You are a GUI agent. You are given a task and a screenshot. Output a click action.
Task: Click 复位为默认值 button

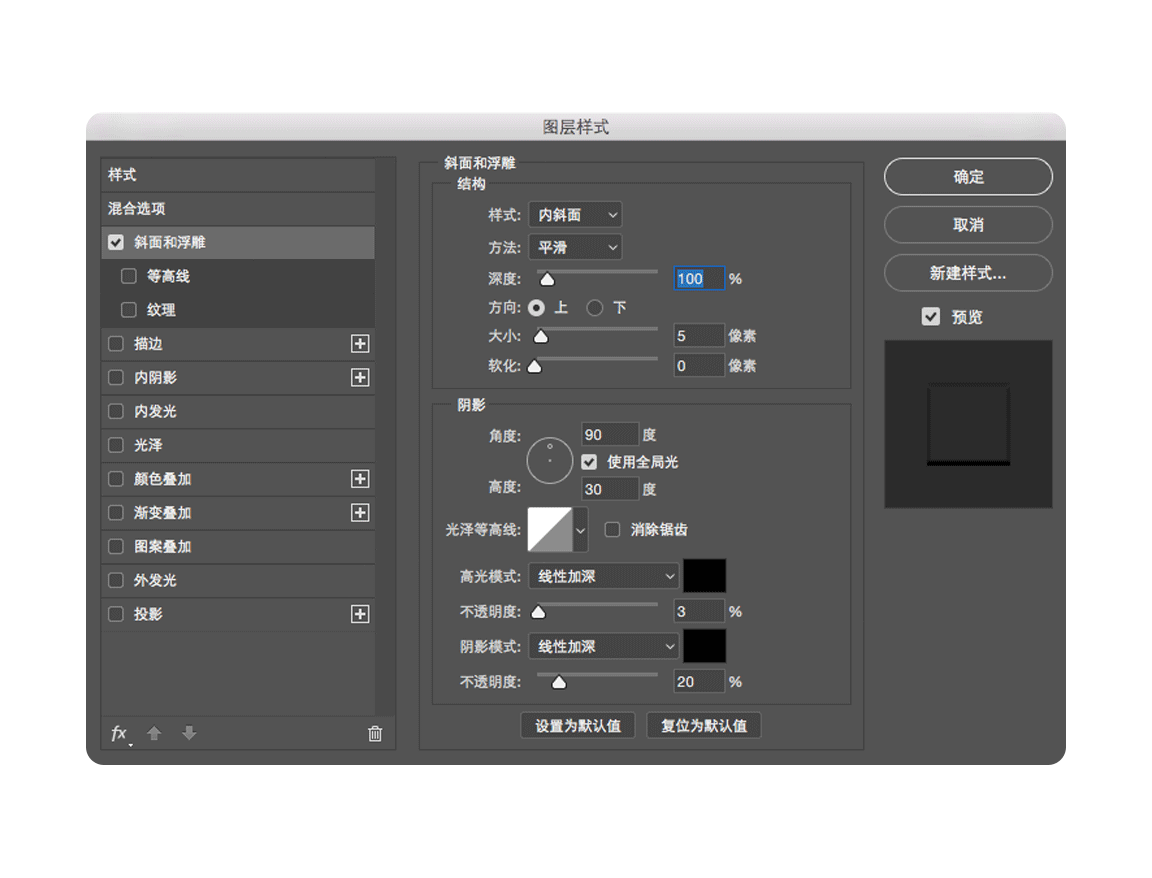(x=704, y=726)
